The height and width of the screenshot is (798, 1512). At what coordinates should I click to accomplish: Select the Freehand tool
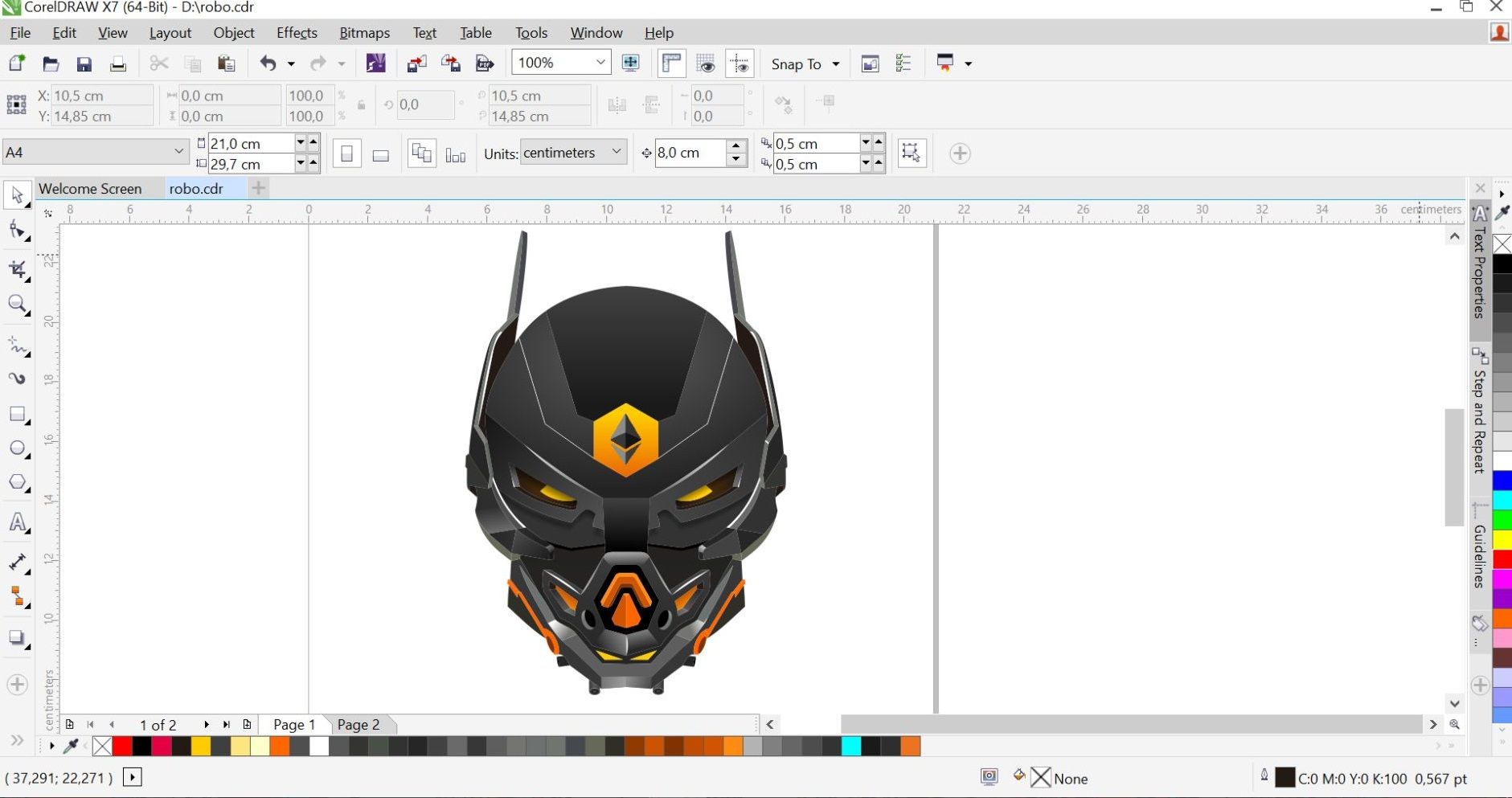pos(18,346)
